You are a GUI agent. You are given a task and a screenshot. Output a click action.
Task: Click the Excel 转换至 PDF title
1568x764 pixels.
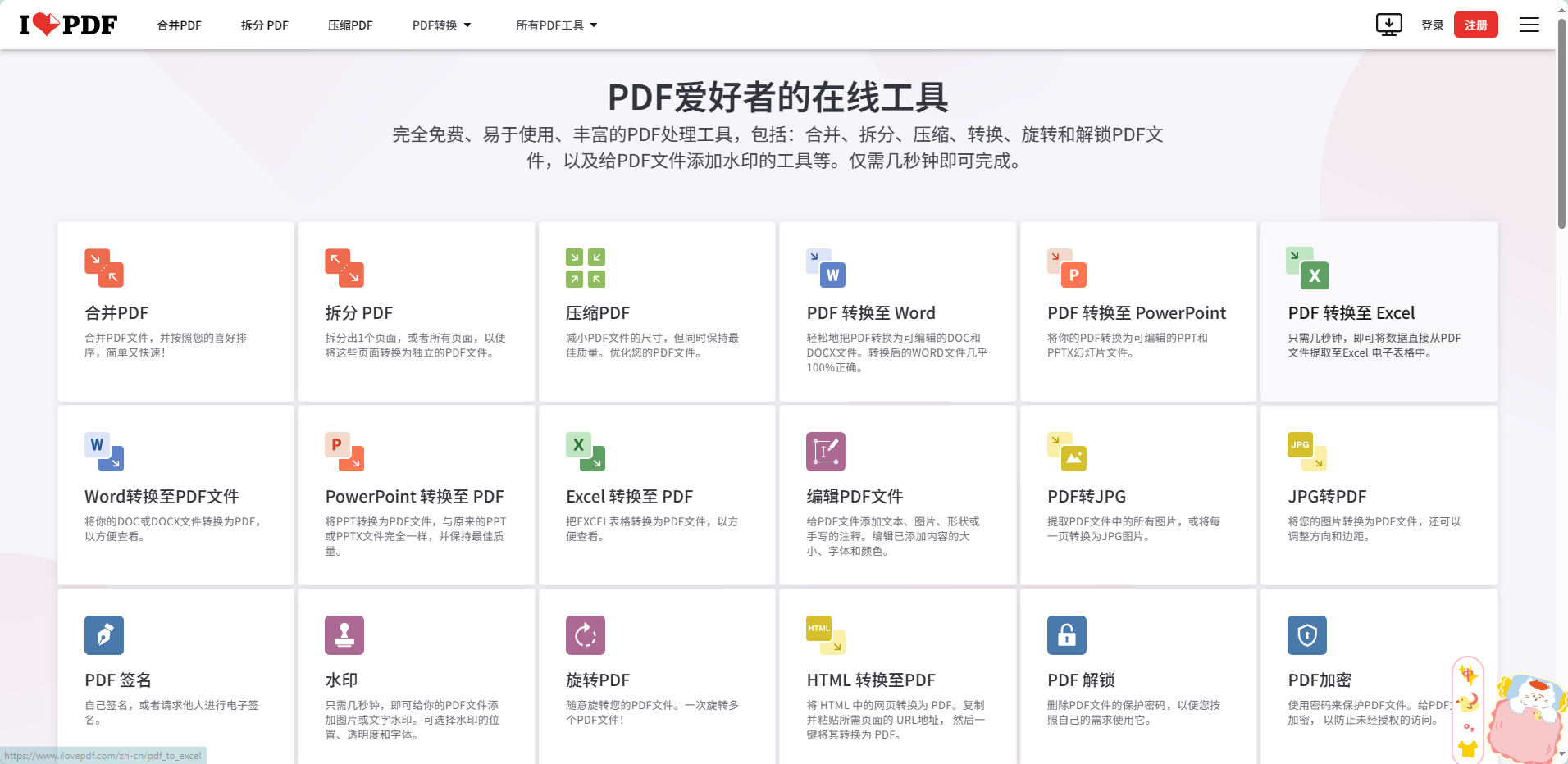tap(630, 497)
